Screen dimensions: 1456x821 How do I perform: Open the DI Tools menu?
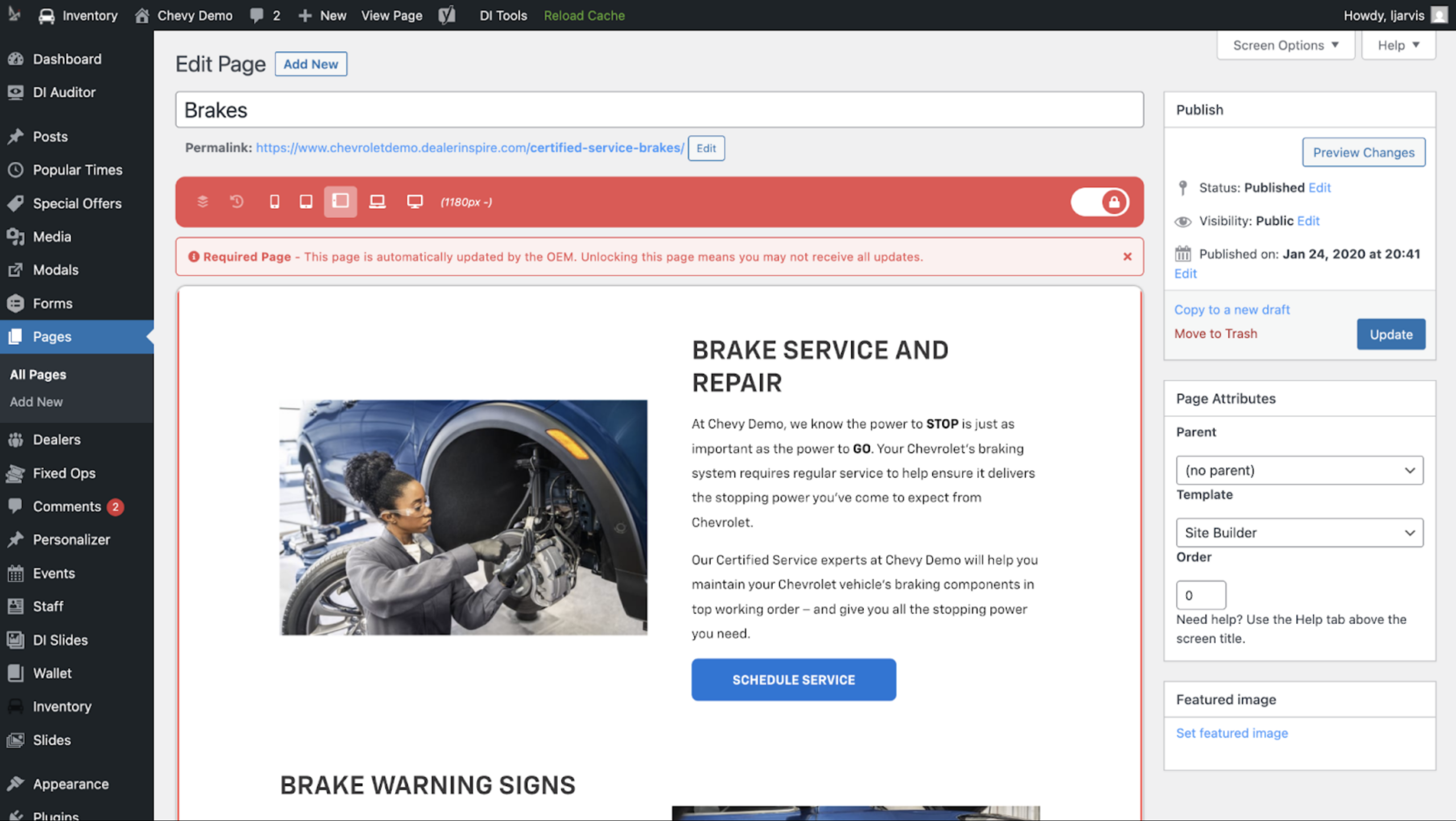(x=503, y=15)
